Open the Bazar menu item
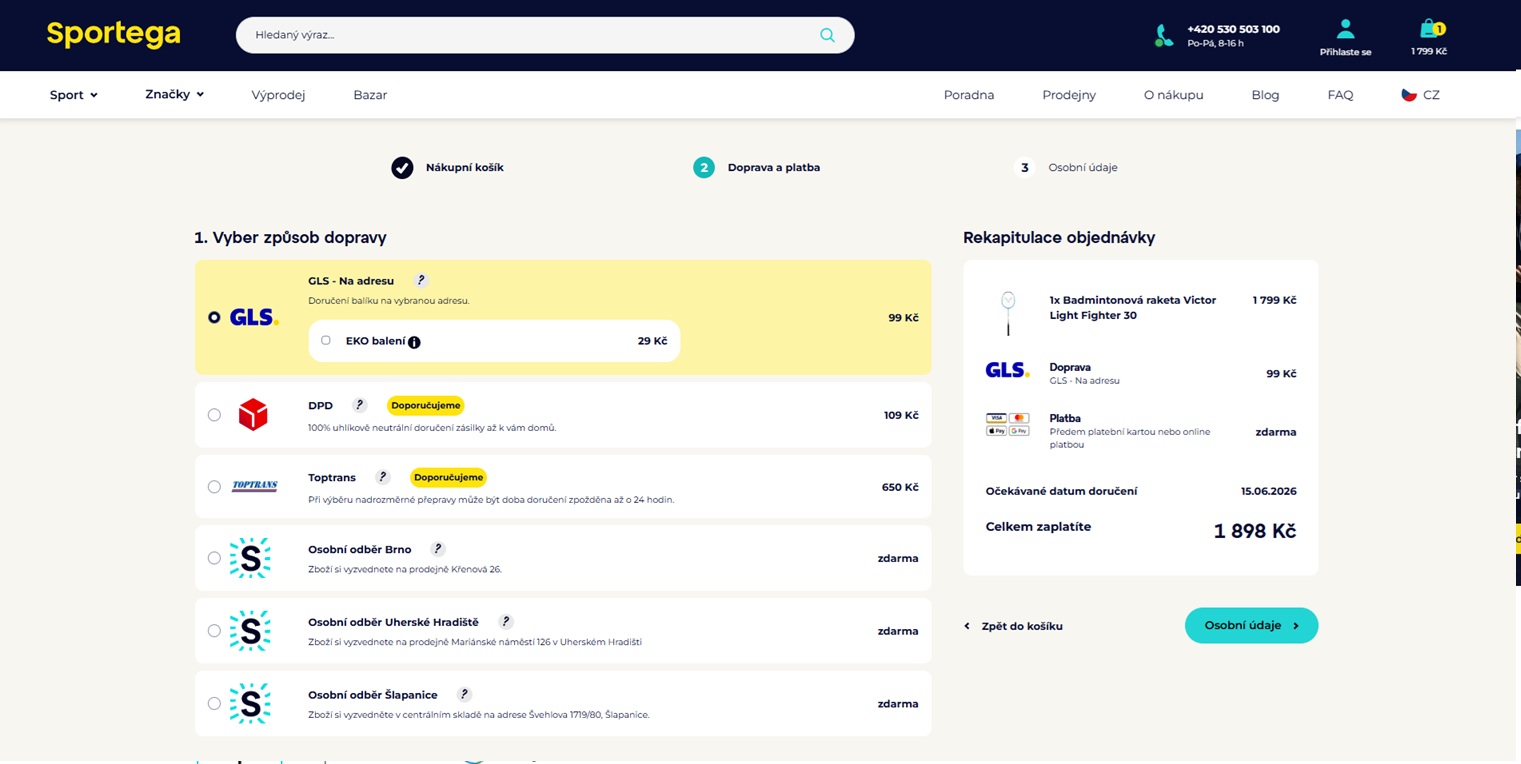 point(370,95)
